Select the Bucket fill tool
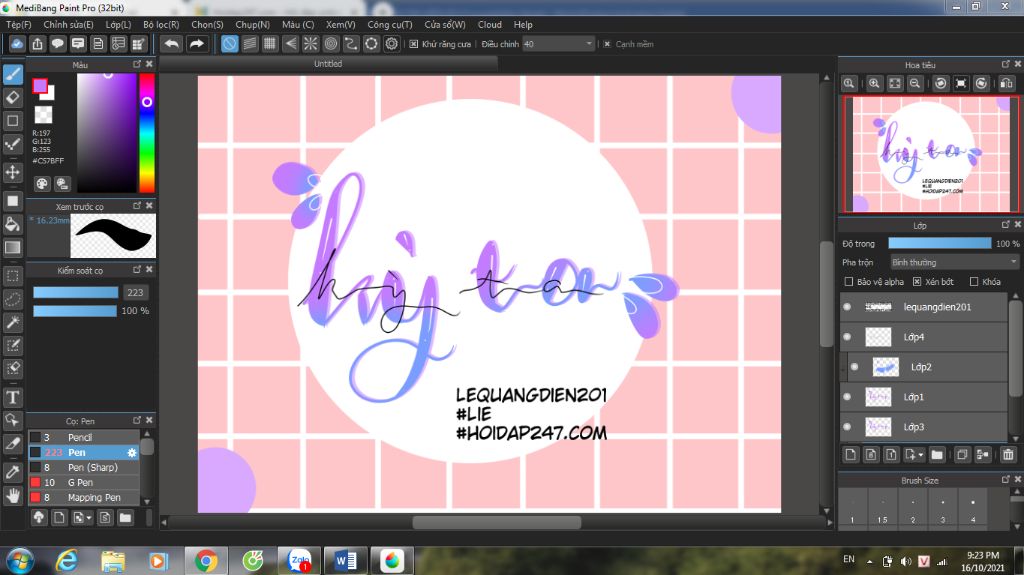This screenshot has width=1024, height=575. (x=12, y=224)
